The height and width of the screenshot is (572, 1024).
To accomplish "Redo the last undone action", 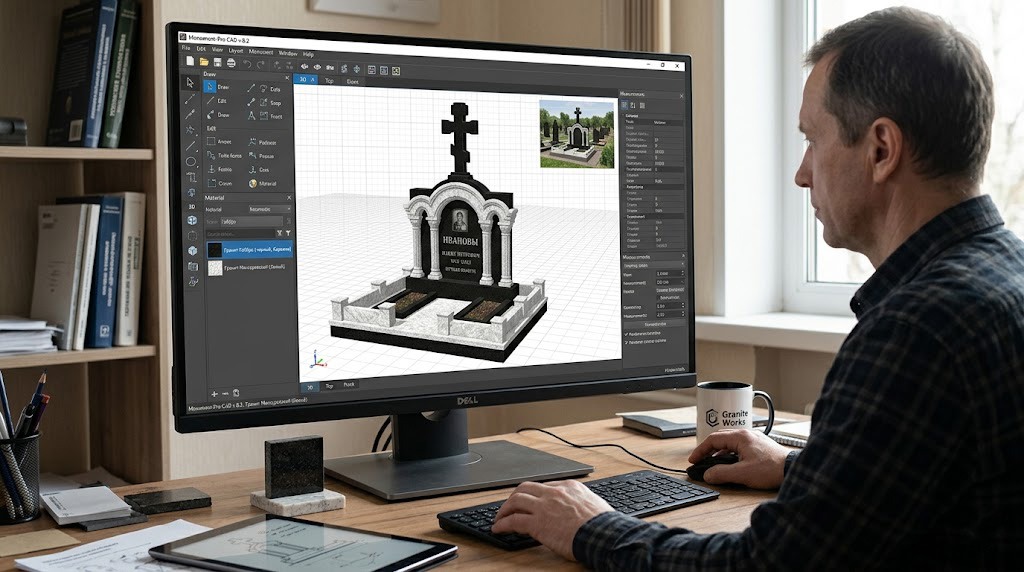I will coord(261,65).
